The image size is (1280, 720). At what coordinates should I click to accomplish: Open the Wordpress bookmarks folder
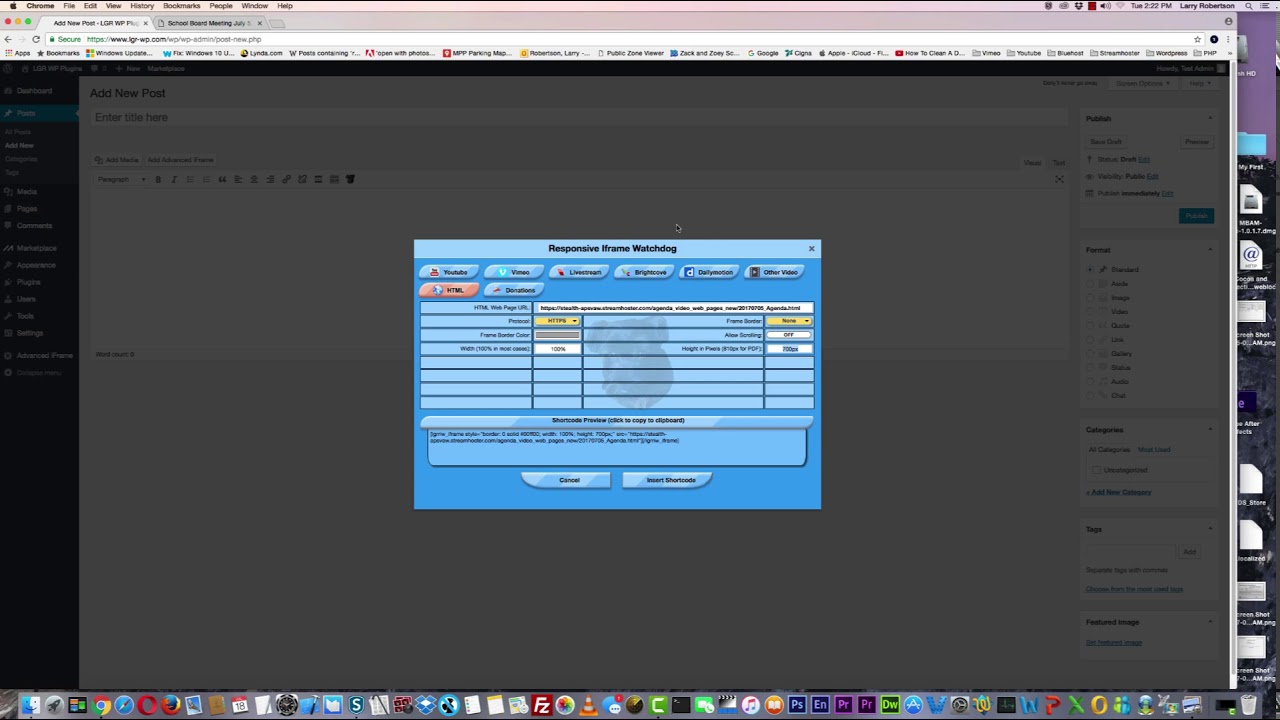(x=1167, y=53)
